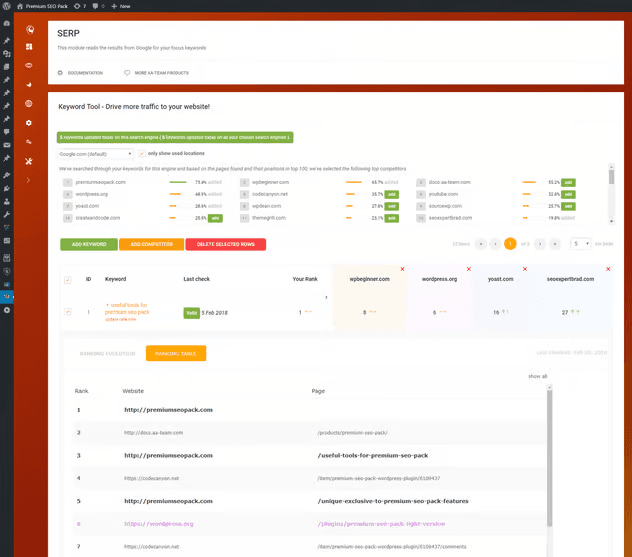Screen dimensions: 632x557
Task: Open the crossed tools icon in orange sidebar
Action: (x=29, y=161)
